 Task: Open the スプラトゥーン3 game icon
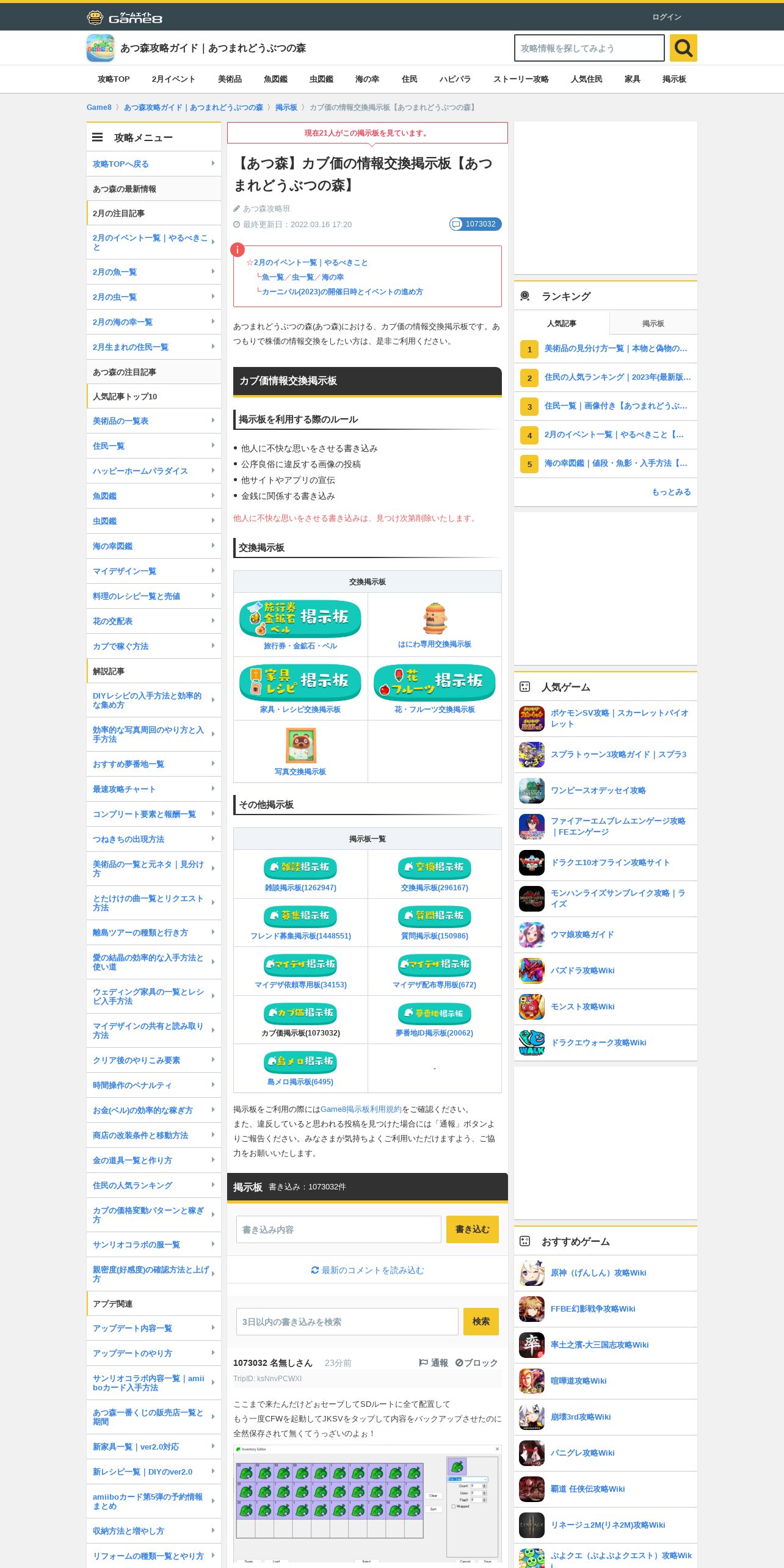pyautogui.click(x=532, y=754)
